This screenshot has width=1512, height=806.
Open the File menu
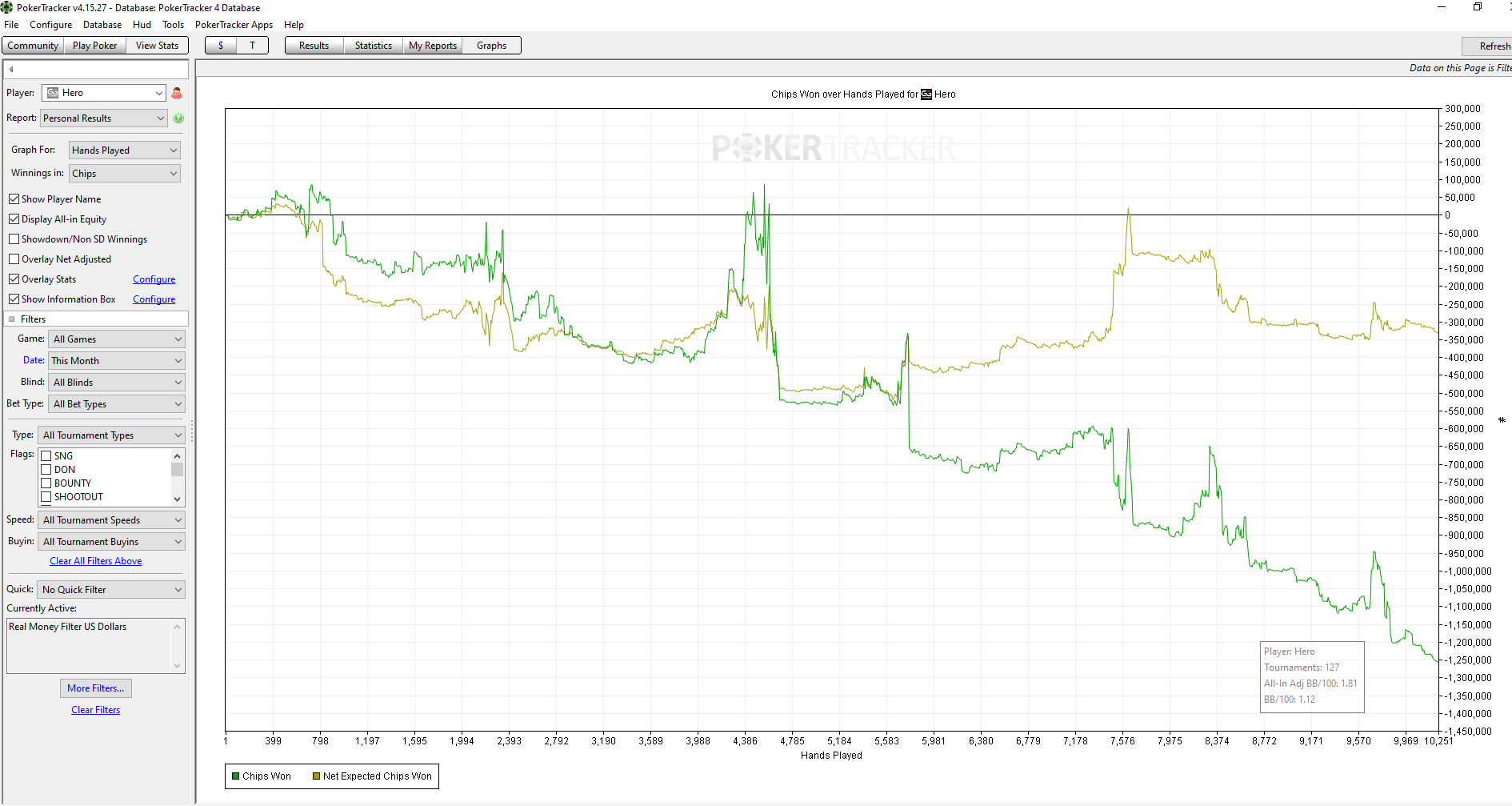pos(11,25)
